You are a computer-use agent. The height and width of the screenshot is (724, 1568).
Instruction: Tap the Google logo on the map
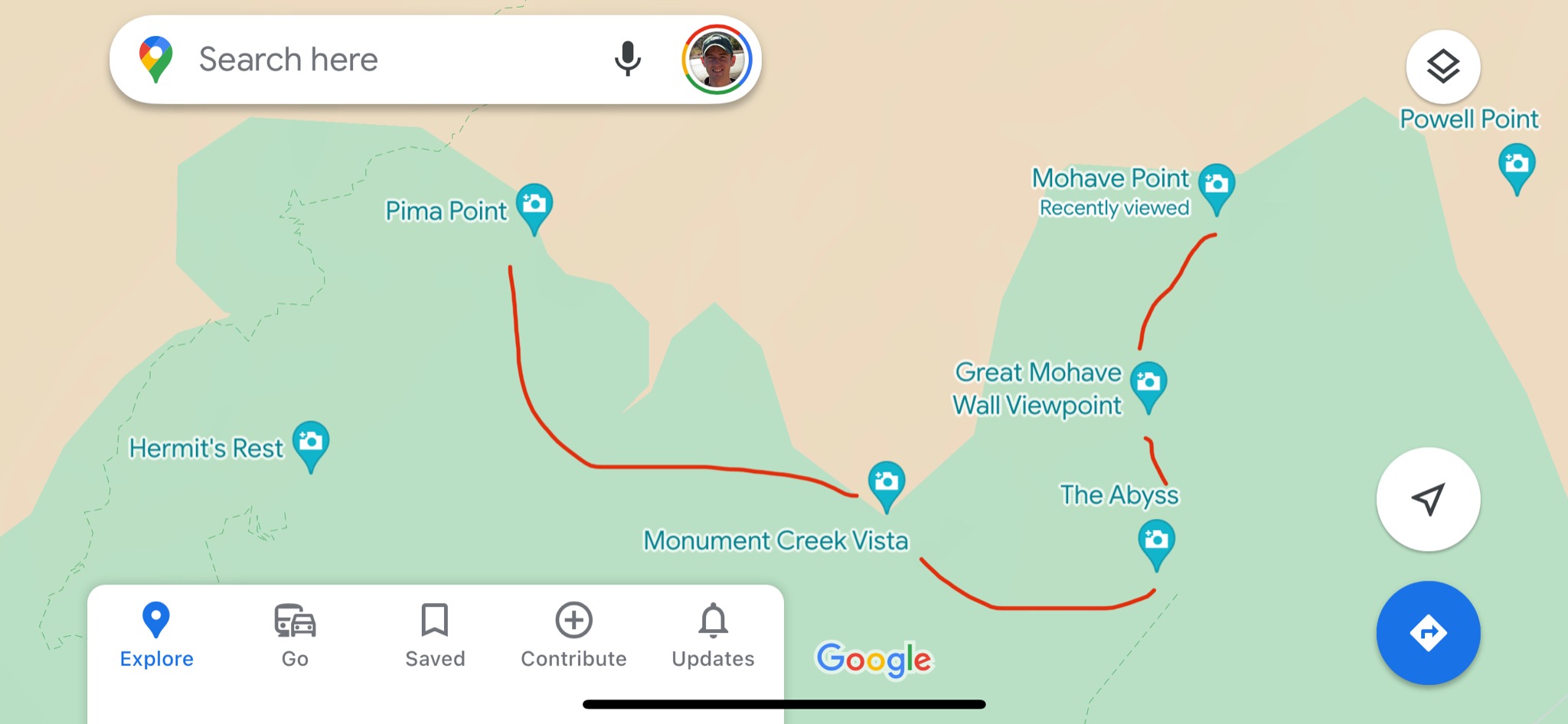874,660
